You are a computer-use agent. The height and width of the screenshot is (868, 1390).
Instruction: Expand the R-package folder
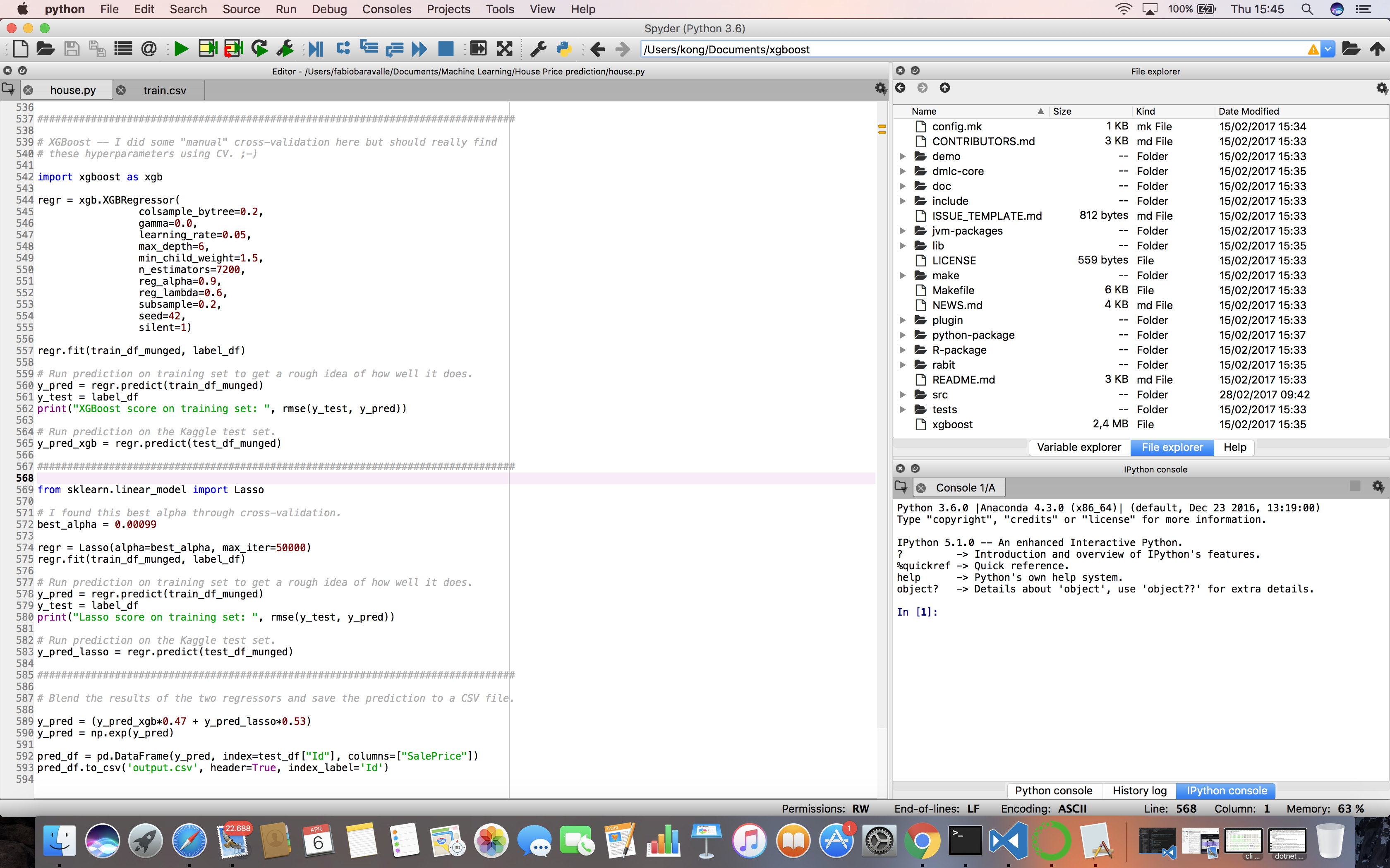click(x=902, y=350)
